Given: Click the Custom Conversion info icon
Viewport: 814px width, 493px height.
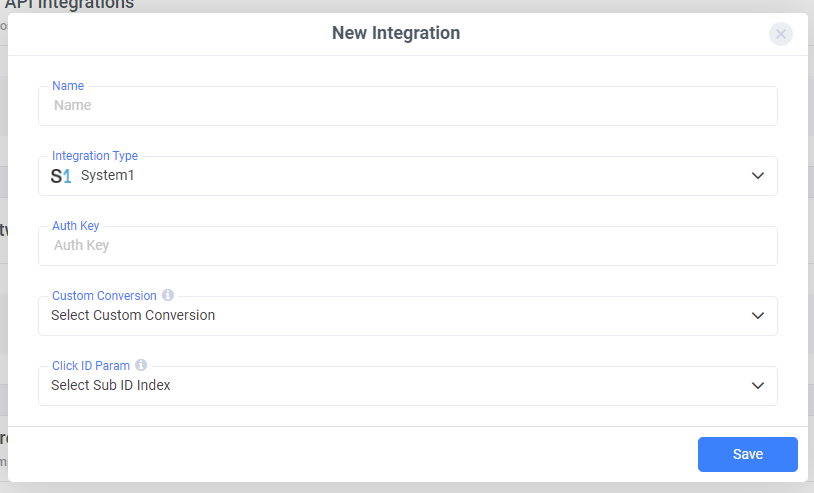Looking at the screenshot, I should tap(168, 296).
